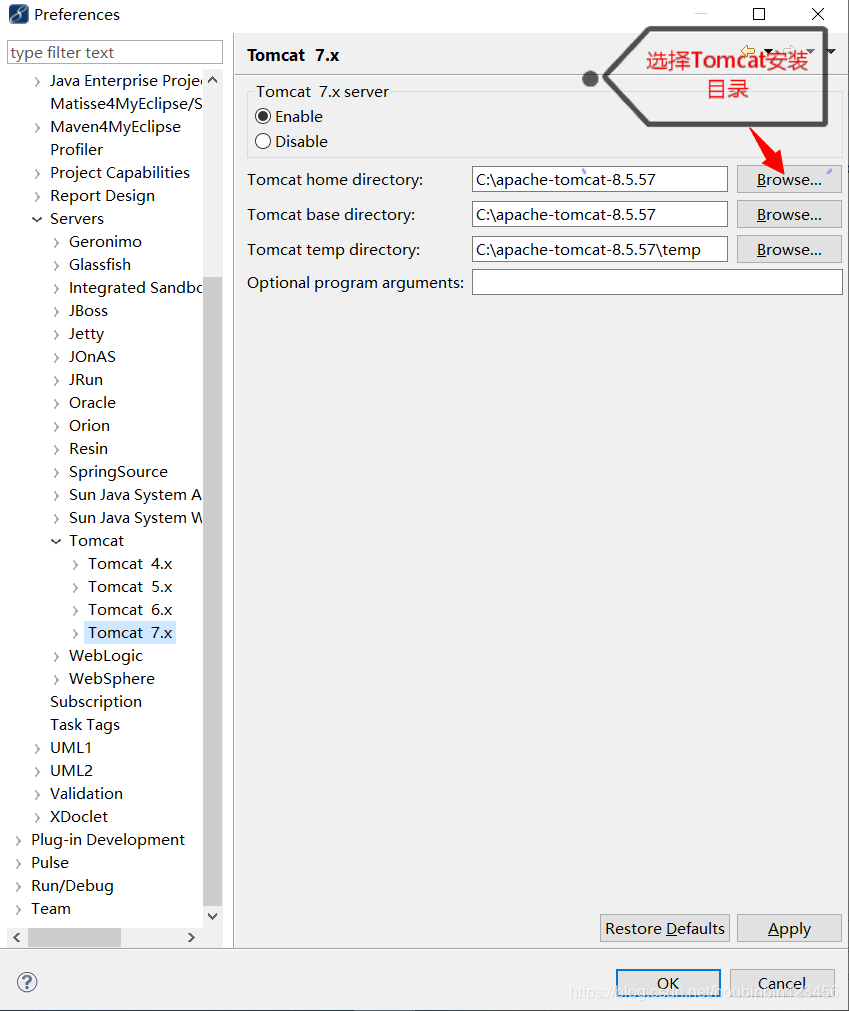This screenshot has height=1011, width=849.
Task: Select Project Capabilities in the tree
Action: coord(120,172)
